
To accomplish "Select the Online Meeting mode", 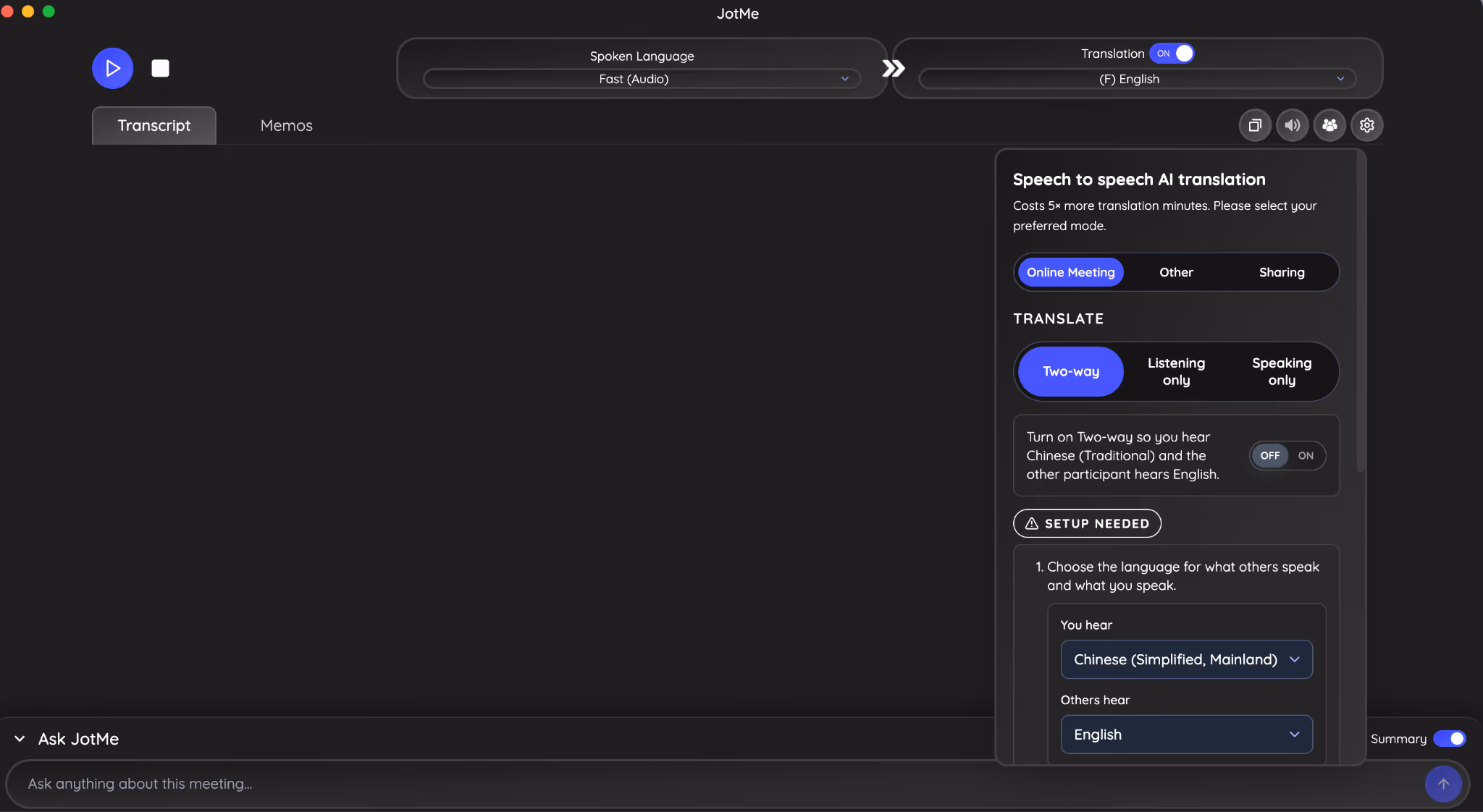I will tap(1070, 272).
